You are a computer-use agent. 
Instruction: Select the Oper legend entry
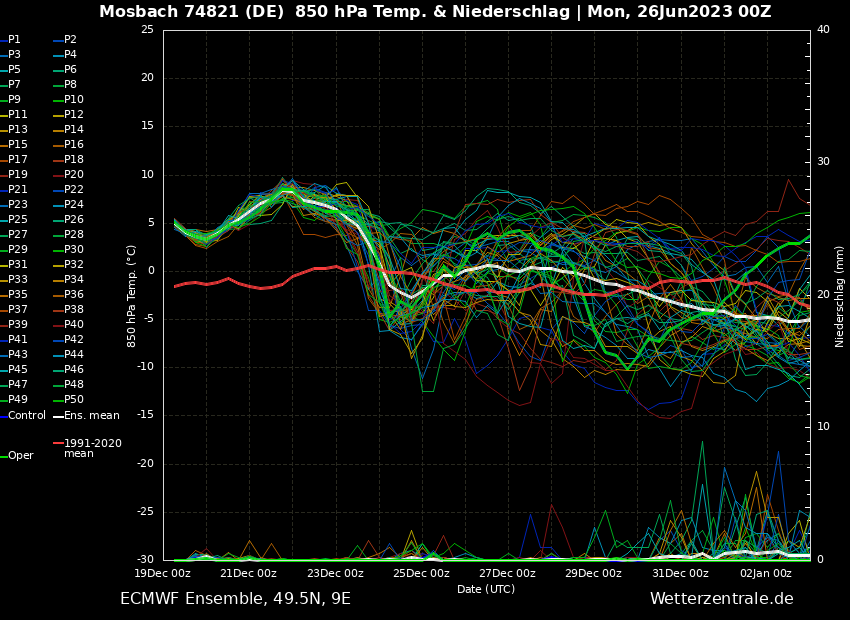coord(20,456)
